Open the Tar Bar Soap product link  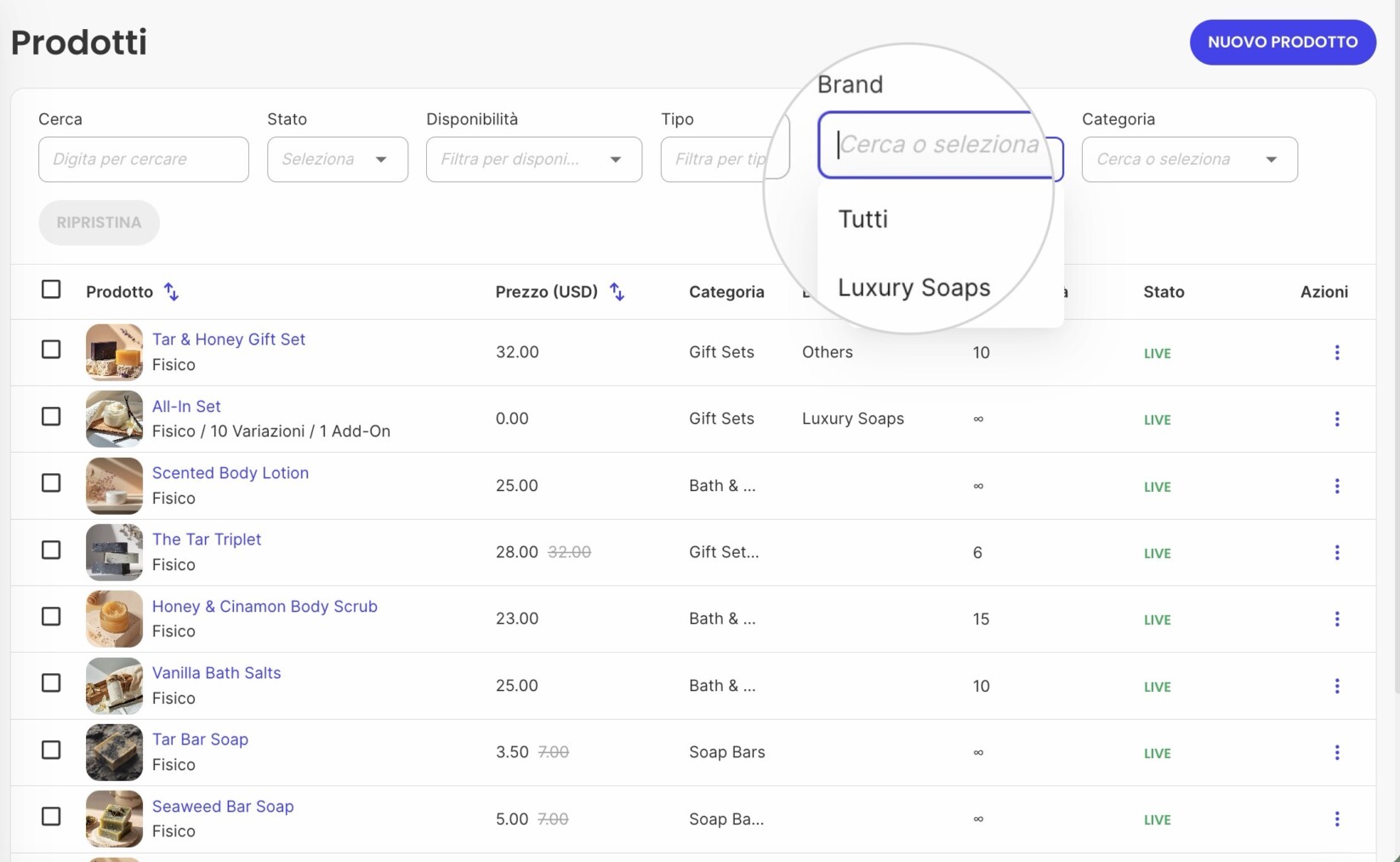click(x=200, y=739)
